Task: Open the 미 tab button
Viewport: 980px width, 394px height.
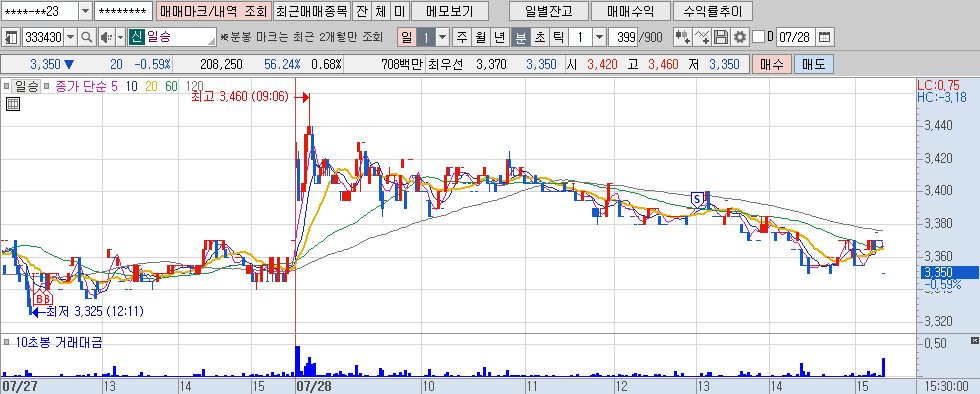Action: [x=400, y=11]
